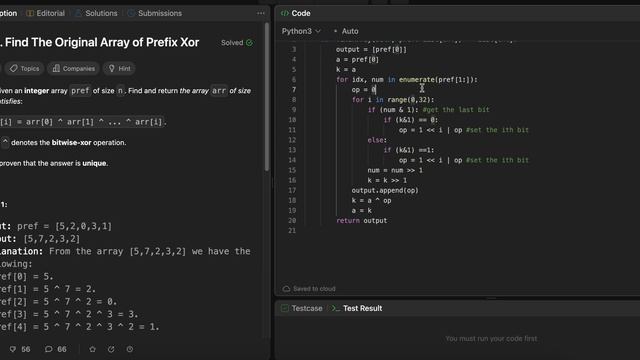The image size is (640, 360).
Task: Click the example input 'pref = [5,2,0,3,1]'
Action: 64,226
